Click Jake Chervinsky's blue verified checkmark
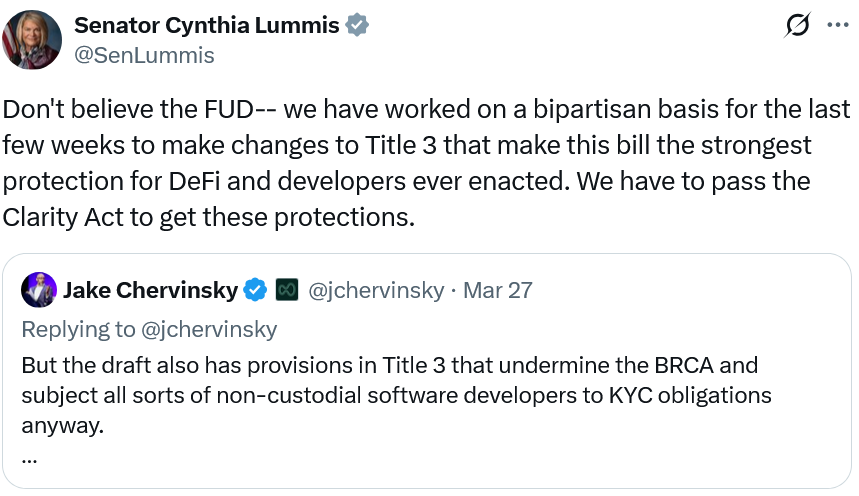This screenshot has height=496, width=859. (256, 291)
